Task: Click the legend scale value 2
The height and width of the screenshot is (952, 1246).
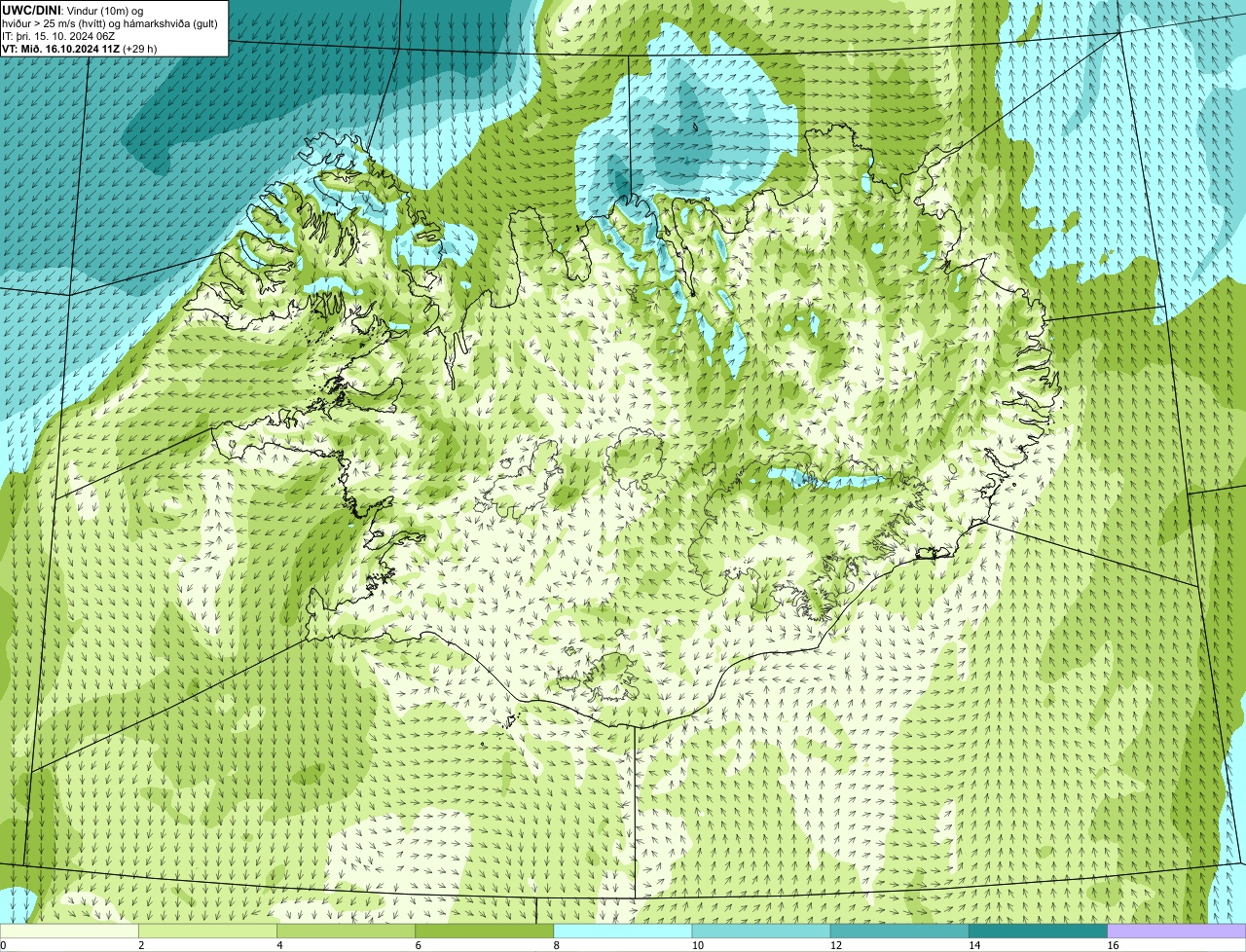Action: pos(141,945)
